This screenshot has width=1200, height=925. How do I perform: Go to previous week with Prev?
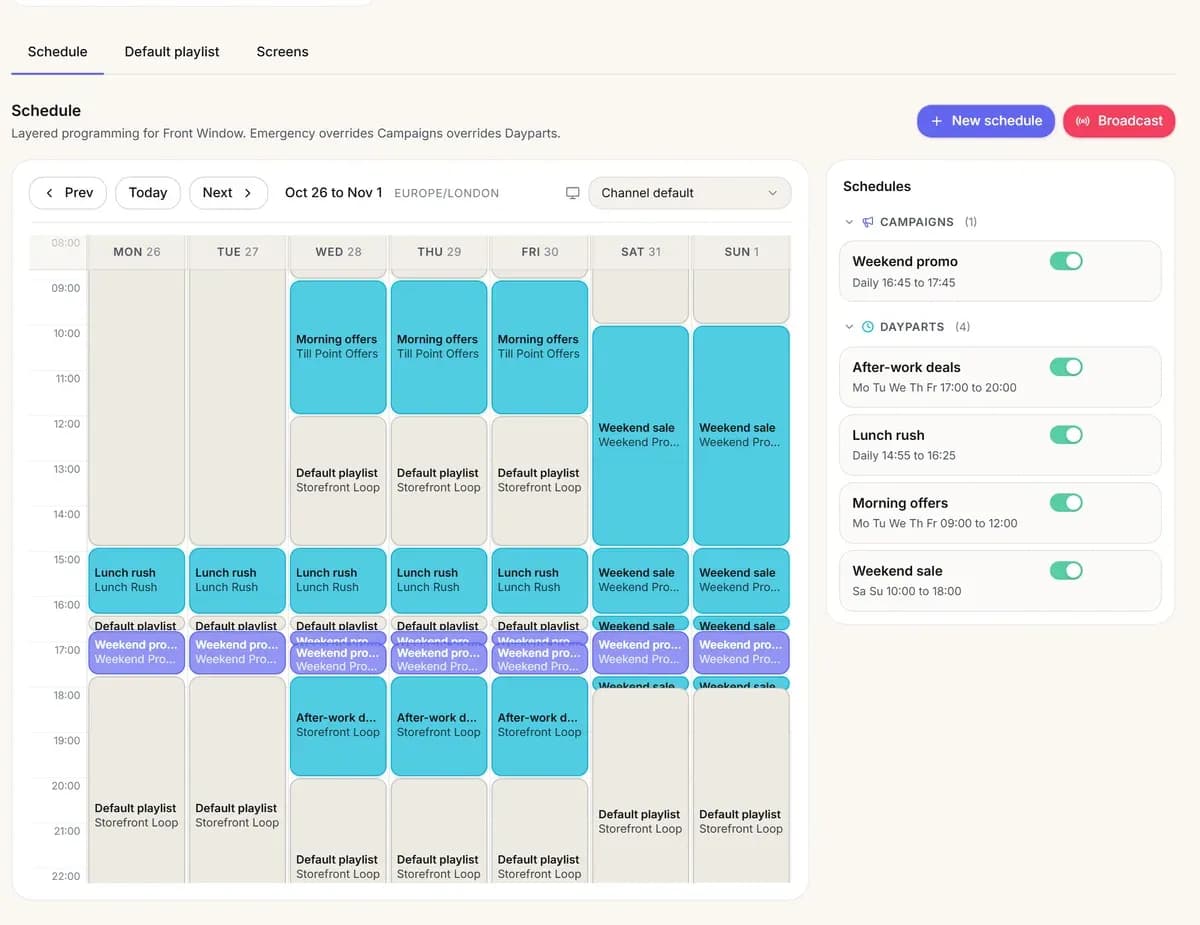click(x=68, y=193)
